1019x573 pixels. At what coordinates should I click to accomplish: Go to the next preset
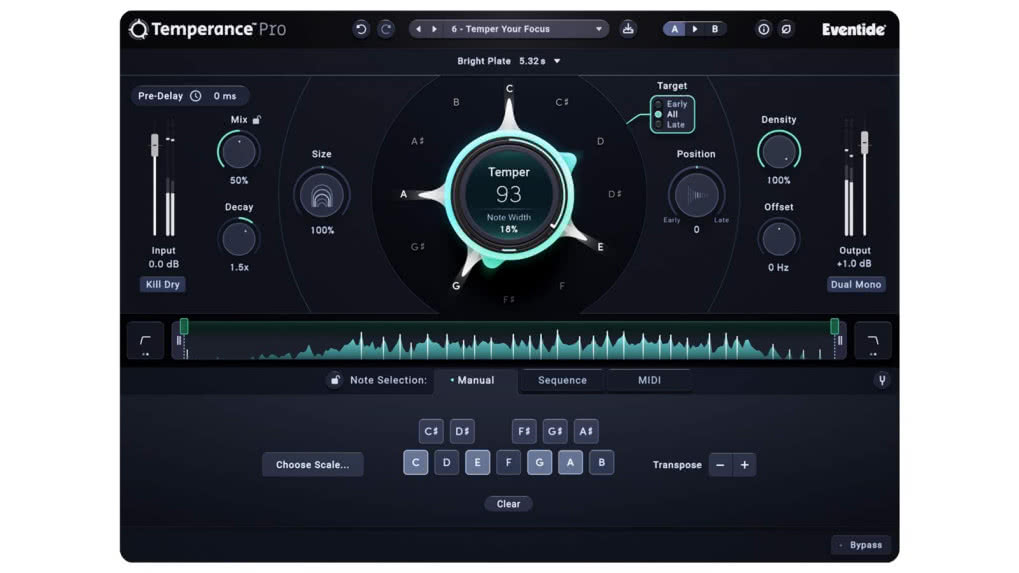434,29
